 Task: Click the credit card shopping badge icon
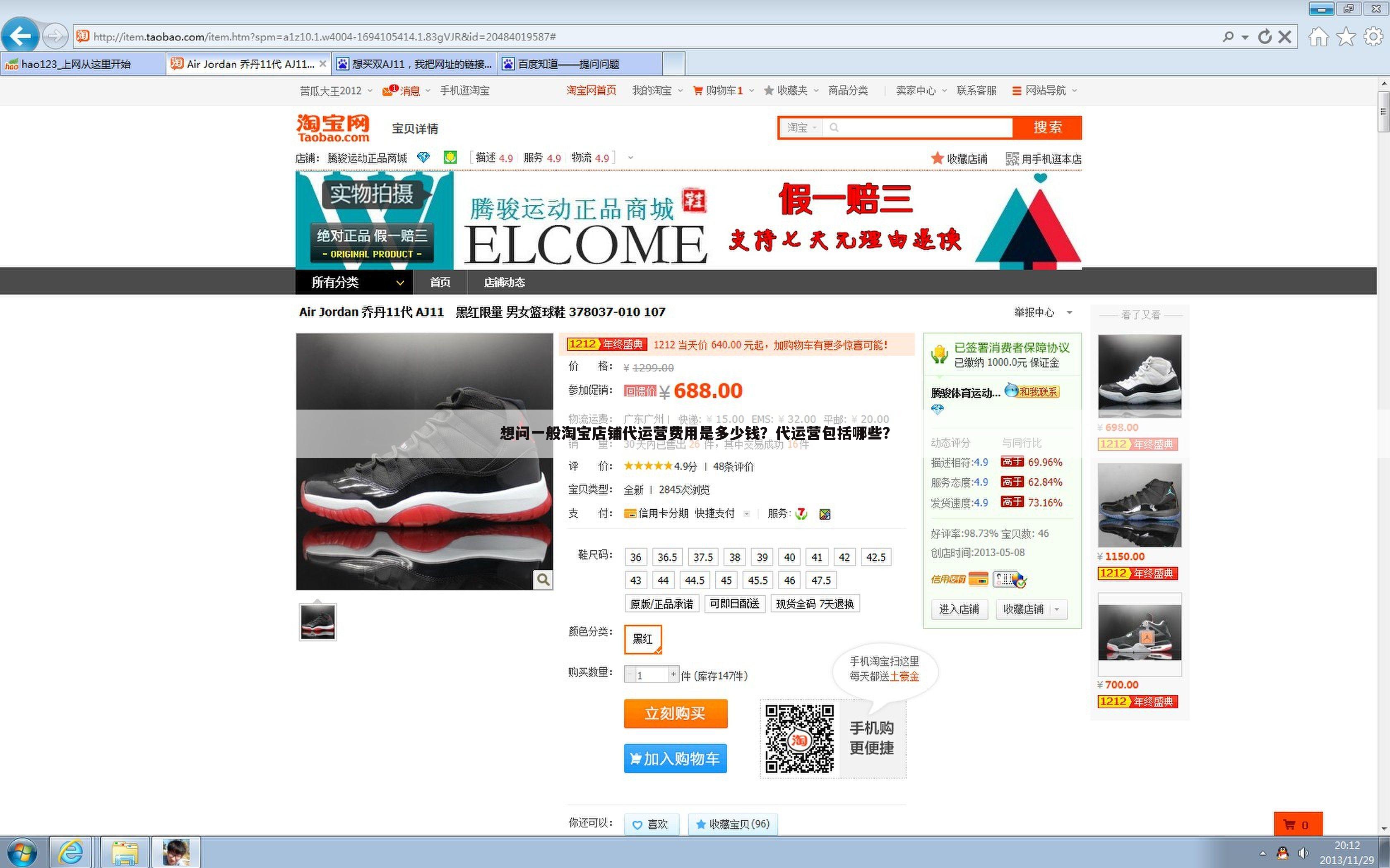click(978, 579)
